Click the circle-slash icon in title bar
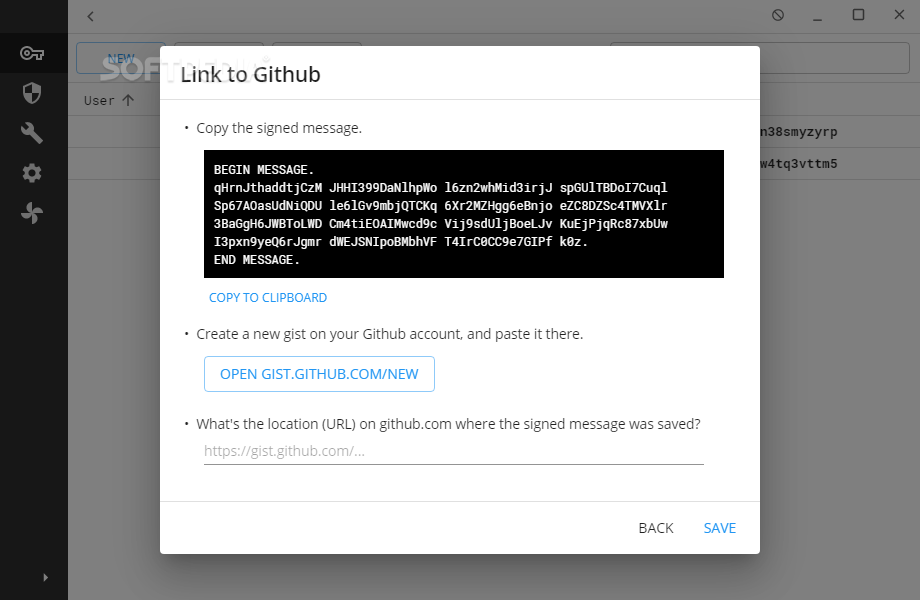 (x=778, y=15)
